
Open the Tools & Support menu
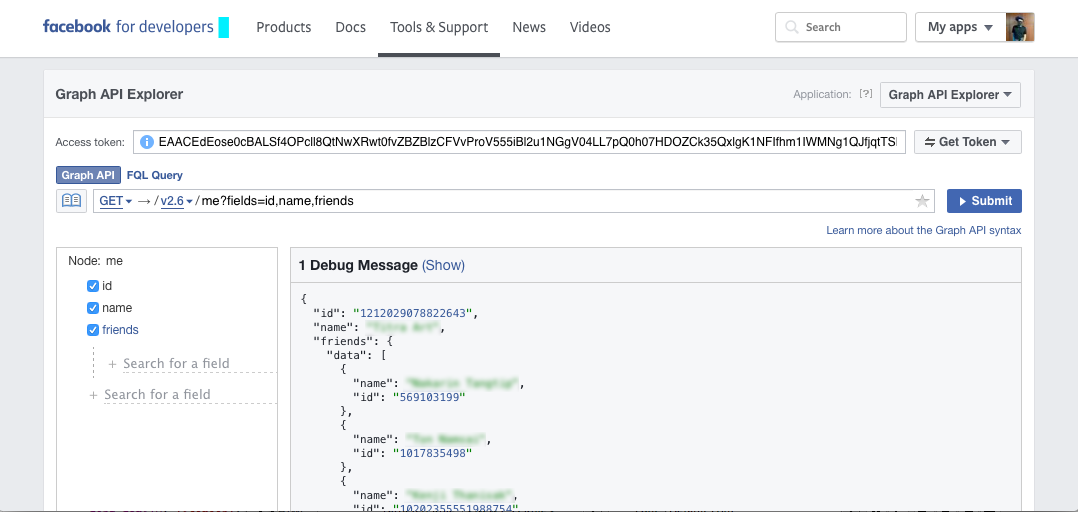[x=439, y=27]
